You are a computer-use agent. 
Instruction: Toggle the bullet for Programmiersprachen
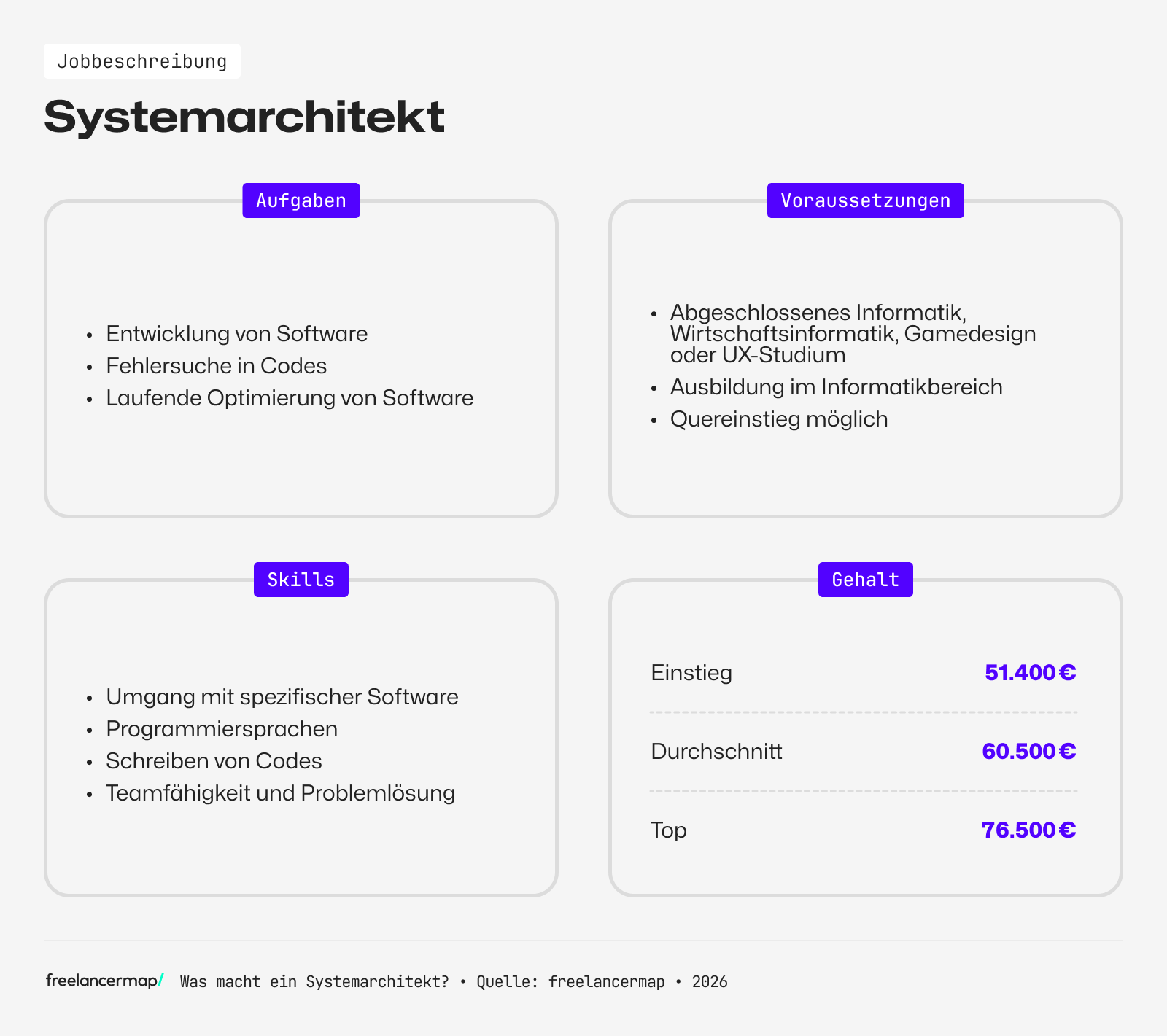pyautogui.click(x=89, y=729)
